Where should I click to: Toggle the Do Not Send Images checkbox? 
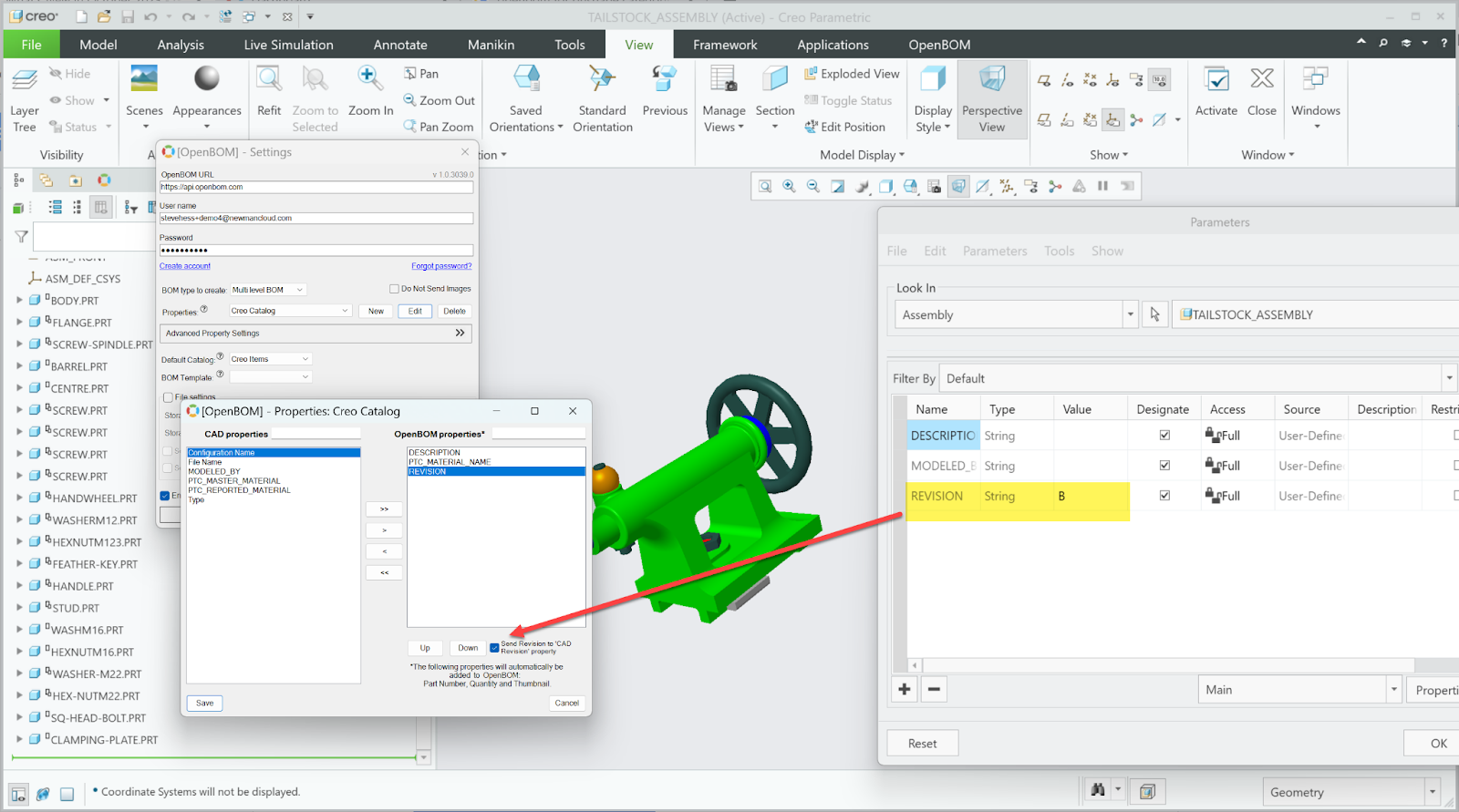pos(394,289)
